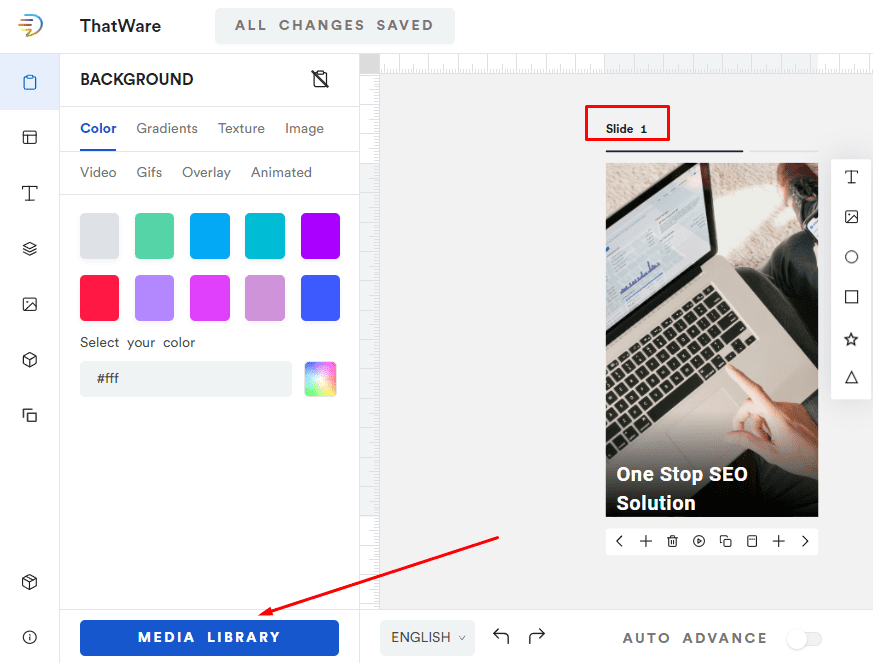Select the red color swatch

tap(99, 298)
